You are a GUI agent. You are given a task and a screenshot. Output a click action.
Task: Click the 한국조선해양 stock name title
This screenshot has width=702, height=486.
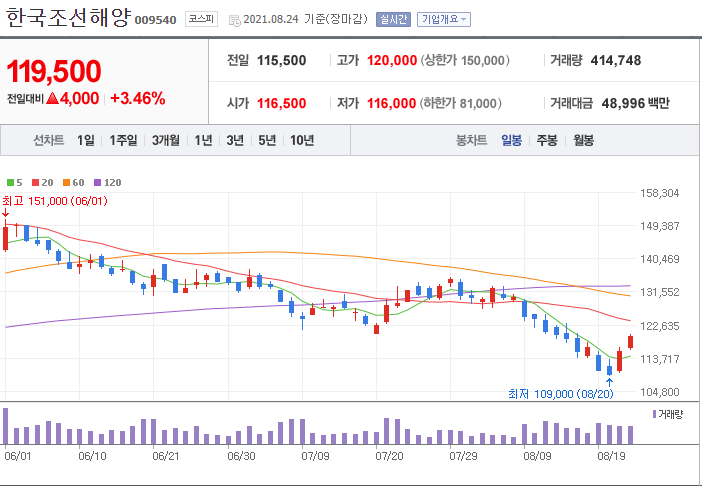pyautogui.click(x=68, y=17)
